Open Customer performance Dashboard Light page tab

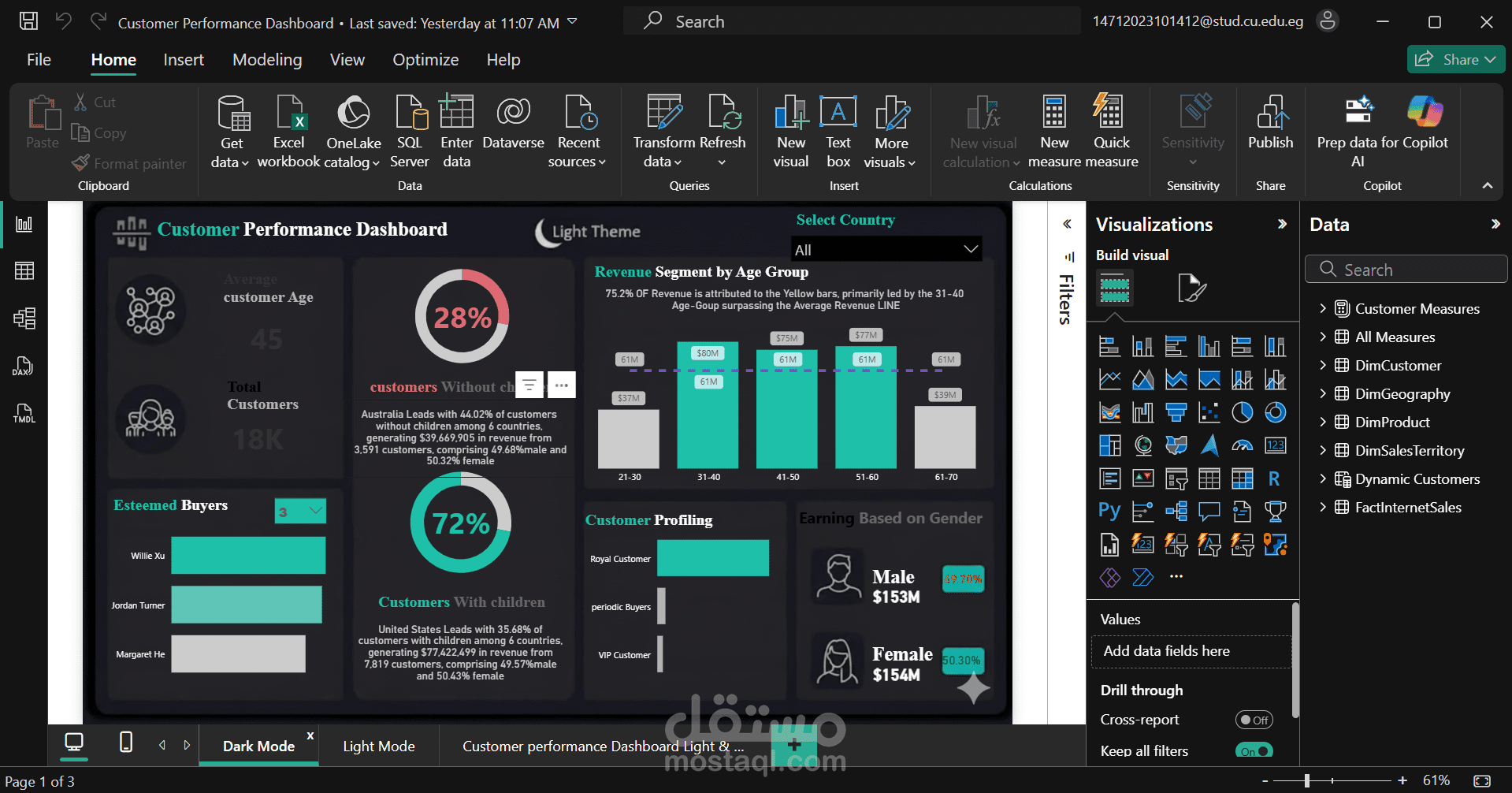click(x=603, y=746)
